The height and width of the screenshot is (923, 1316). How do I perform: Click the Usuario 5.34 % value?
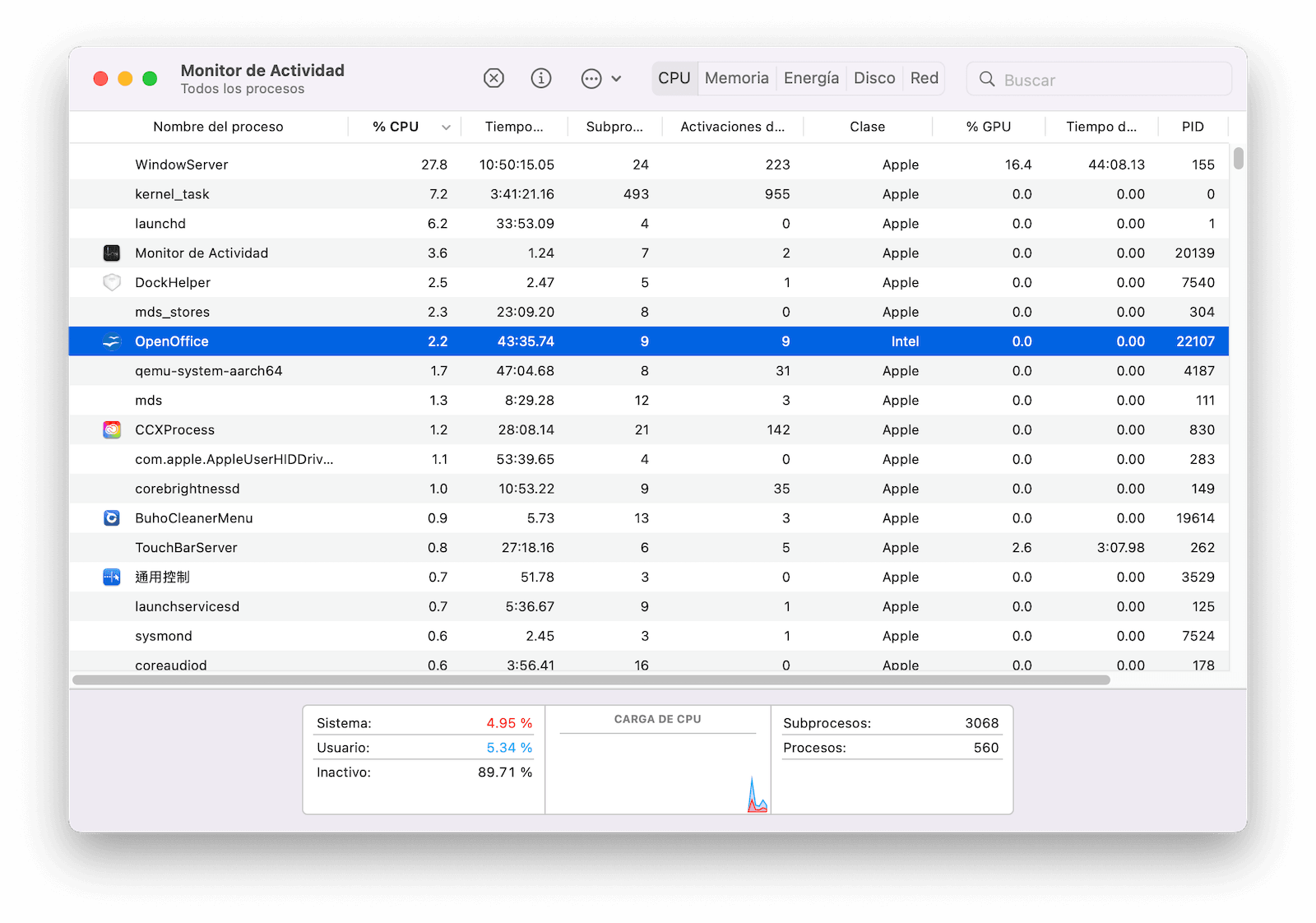coord(509,748)
